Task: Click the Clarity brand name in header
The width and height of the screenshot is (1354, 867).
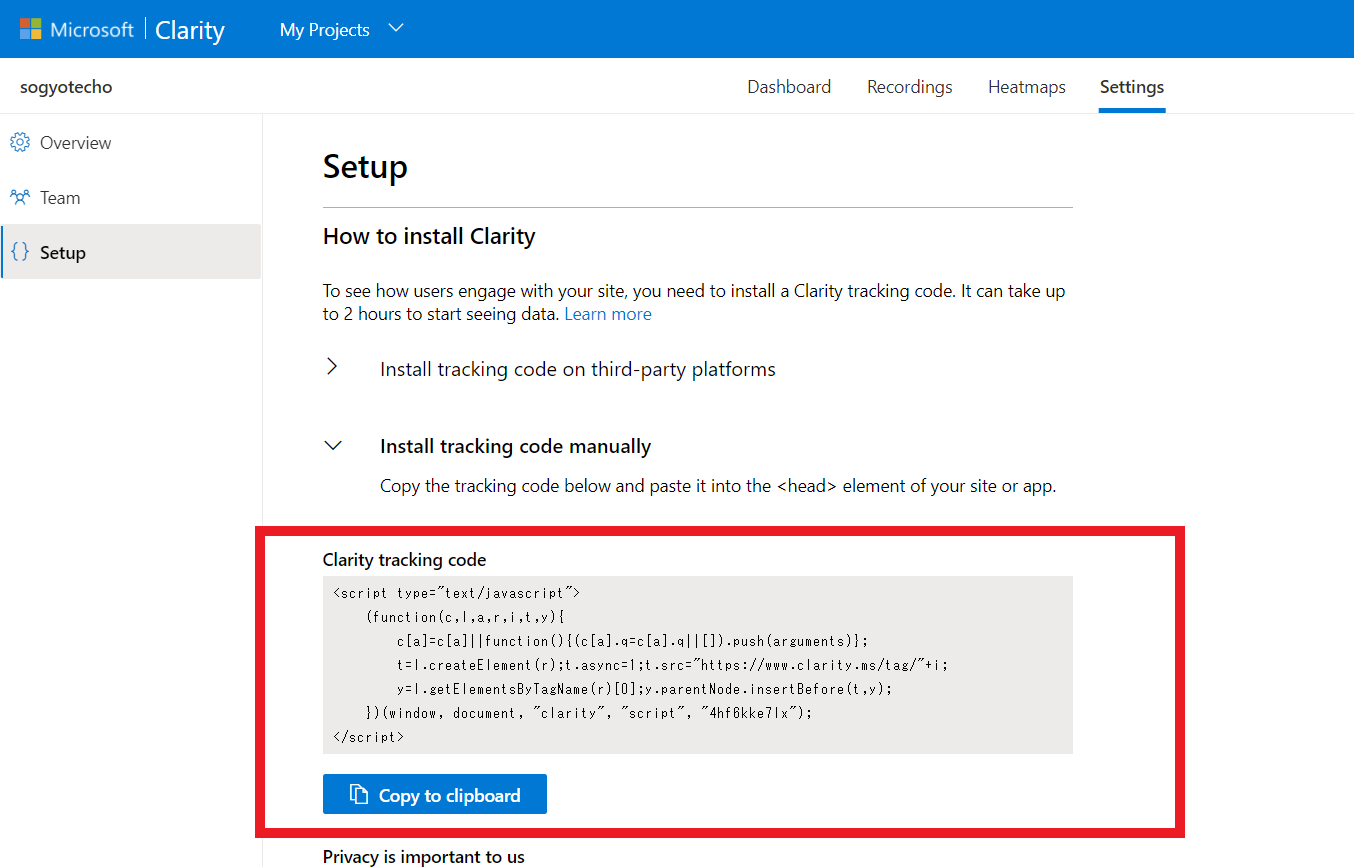Action: click(x=190, y=30)
